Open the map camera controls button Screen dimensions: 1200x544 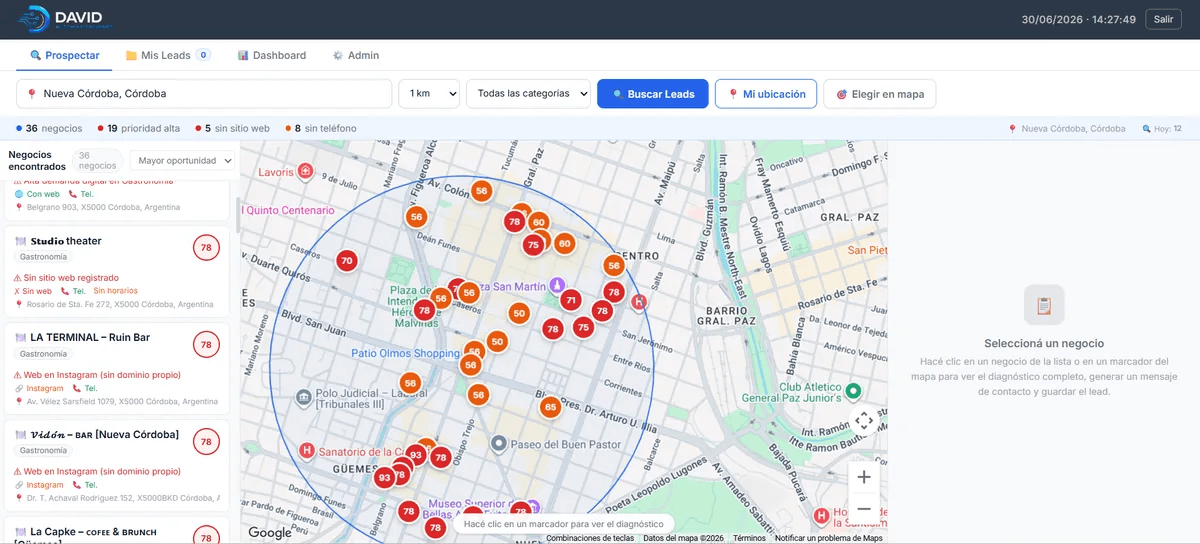pyautogui.click(x=864, y=421)
